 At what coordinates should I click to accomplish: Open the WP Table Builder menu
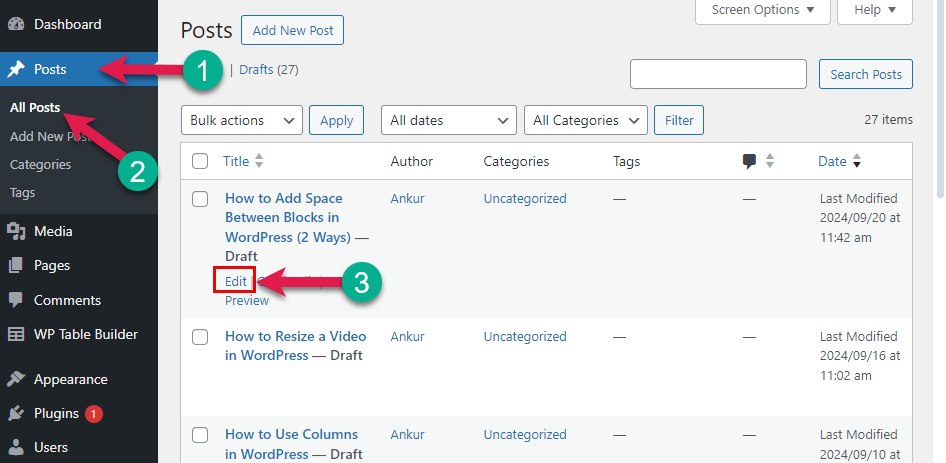(79, 334)
